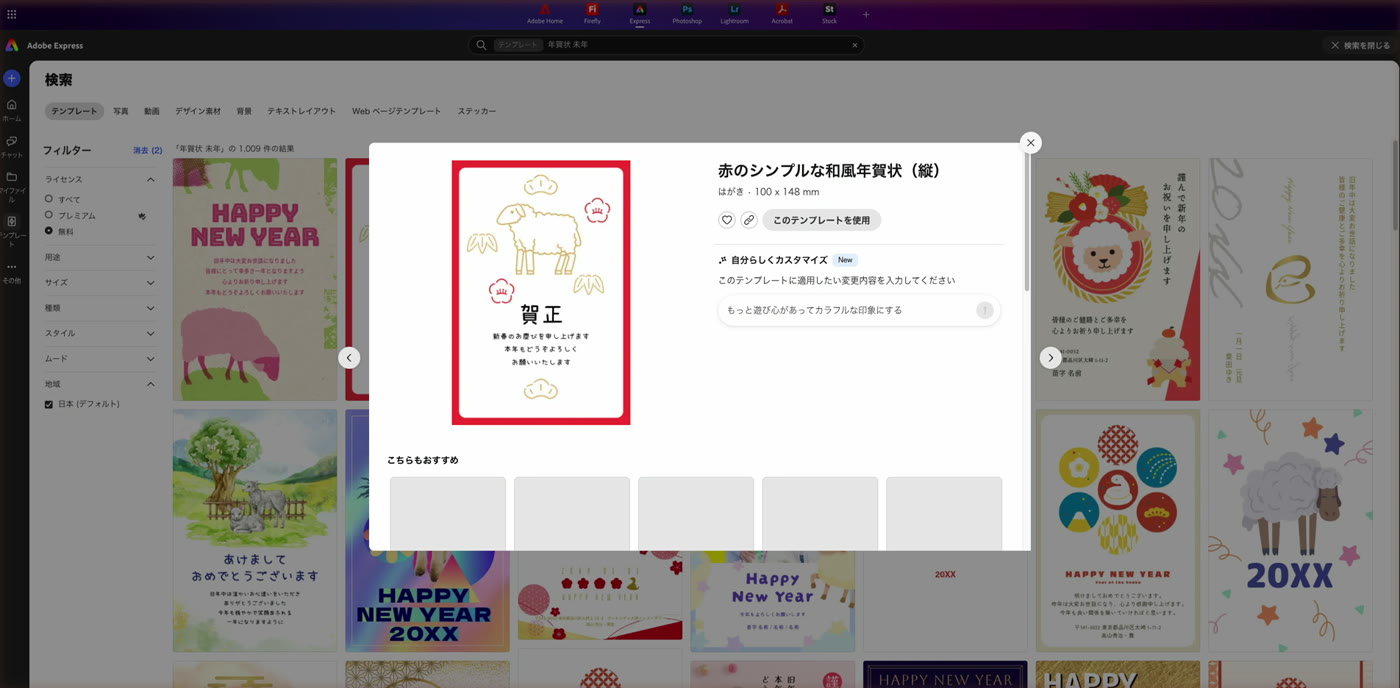Viewport: 1400px width, 688px height.
Task: Select the 無料 license radio button
Action: tap(48, 231)
